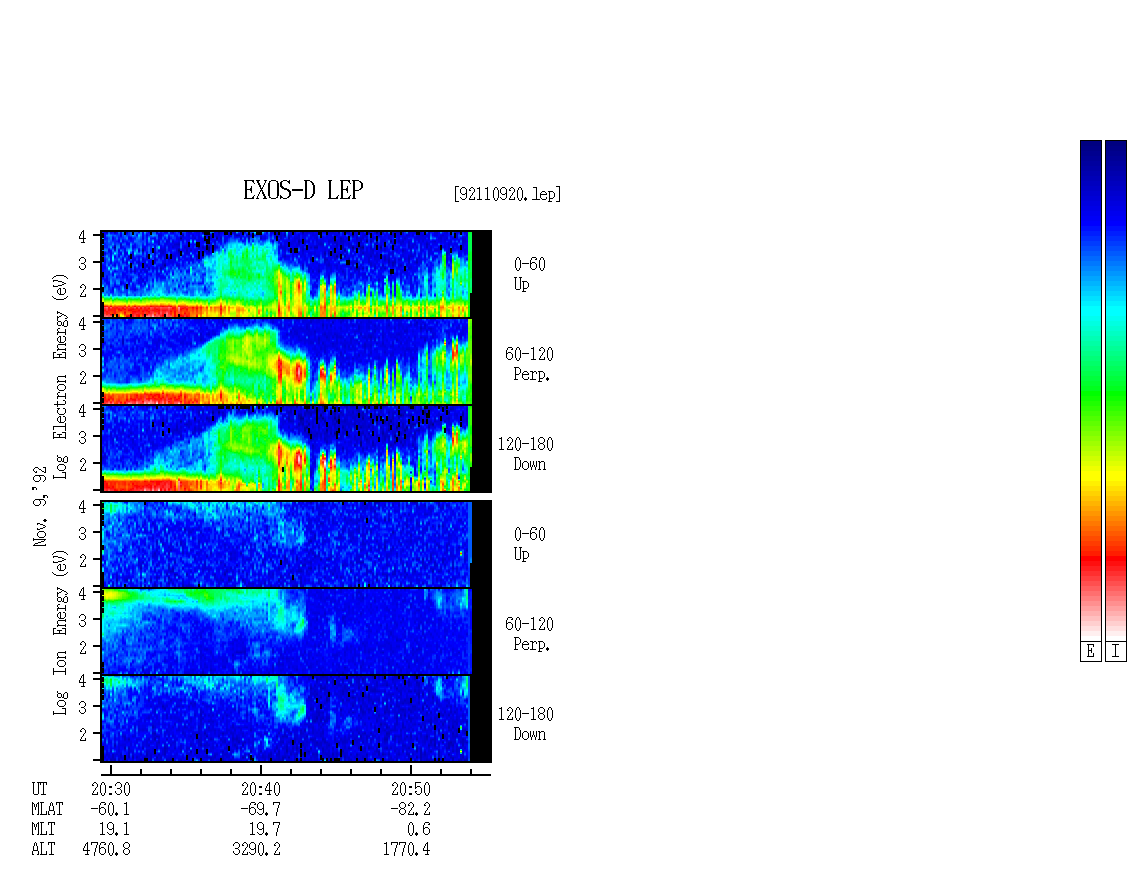Click the MLT row label
Screen dimensions: 1130x875
43,830
